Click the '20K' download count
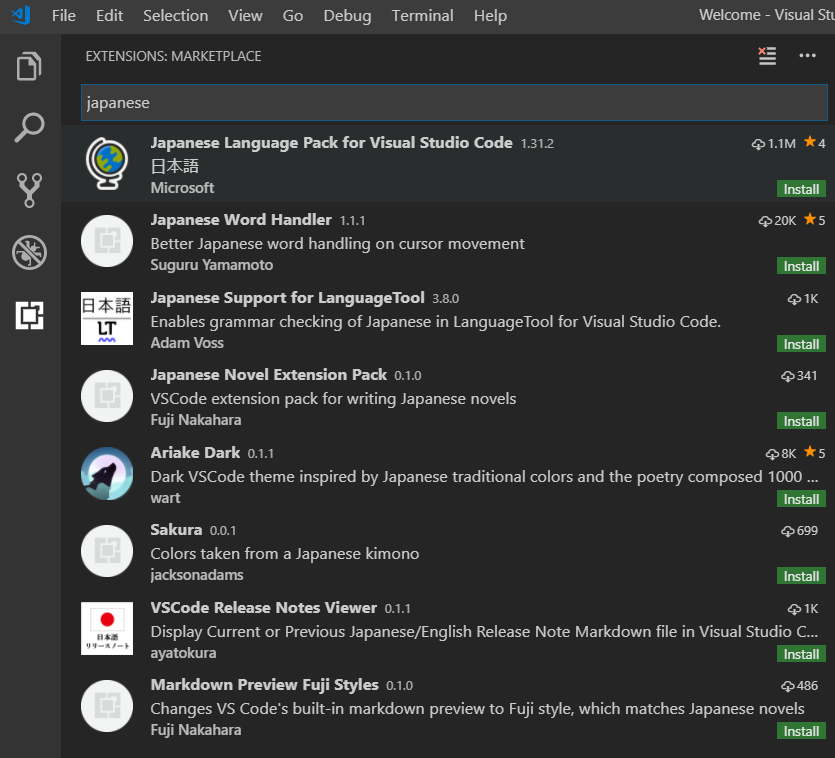Screen dimensions: 835x758 777,221
